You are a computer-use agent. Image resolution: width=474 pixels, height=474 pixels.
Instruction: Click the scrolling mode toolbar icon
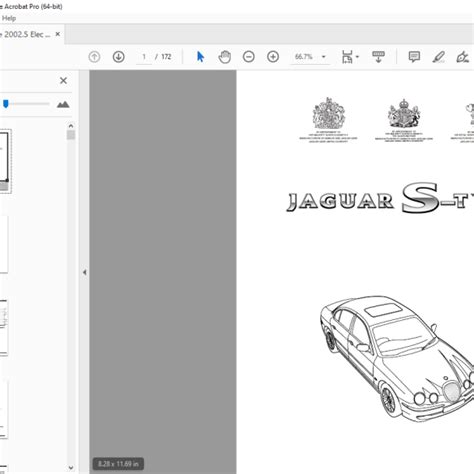[x=378, y=57]
